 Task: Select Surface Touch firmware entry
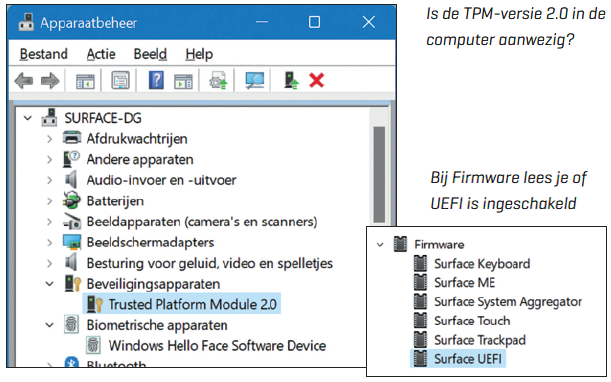point(472,321)
